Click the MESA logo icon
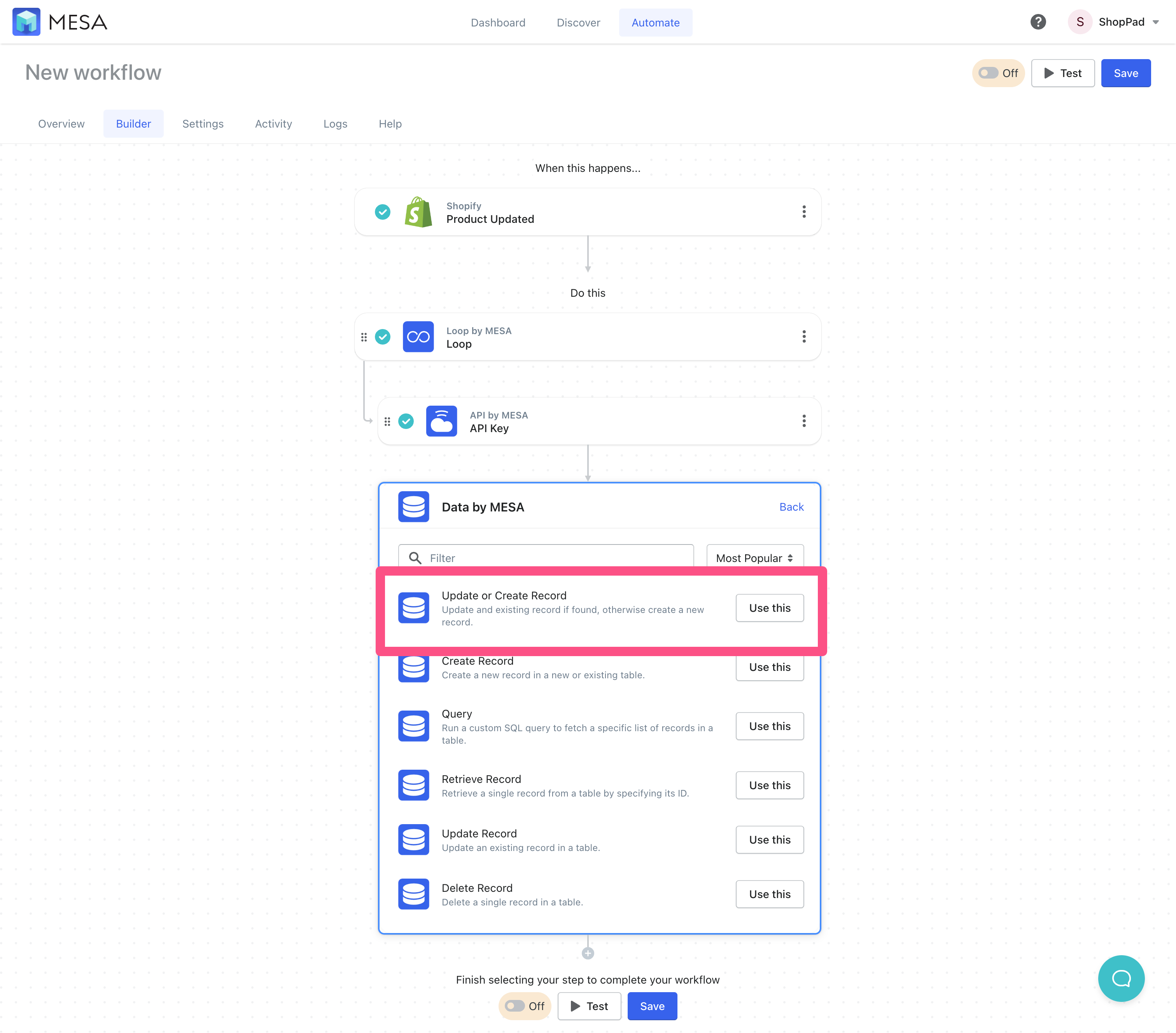 pyautogui.click(x=26, y=22)
